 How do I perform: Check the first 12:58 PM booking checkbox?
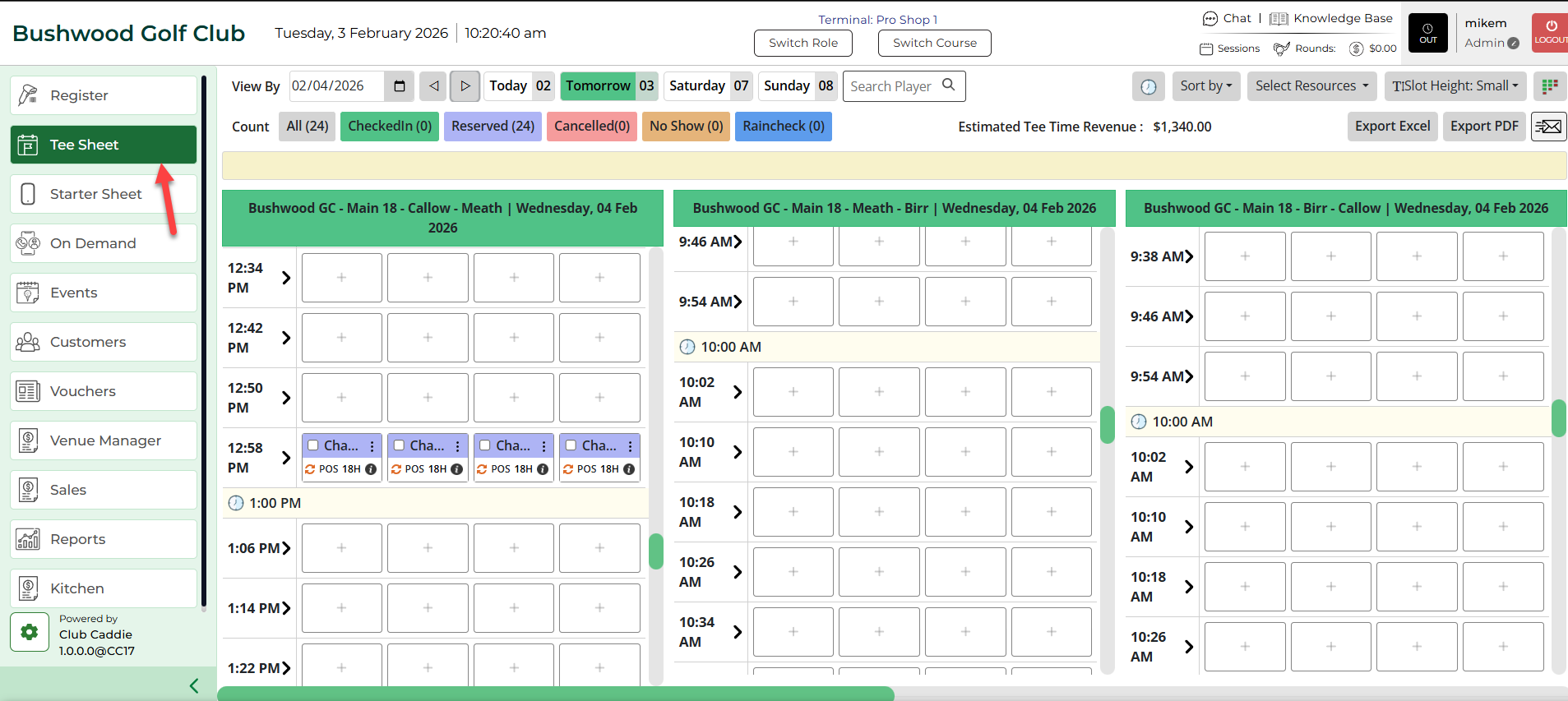point(313,445)
